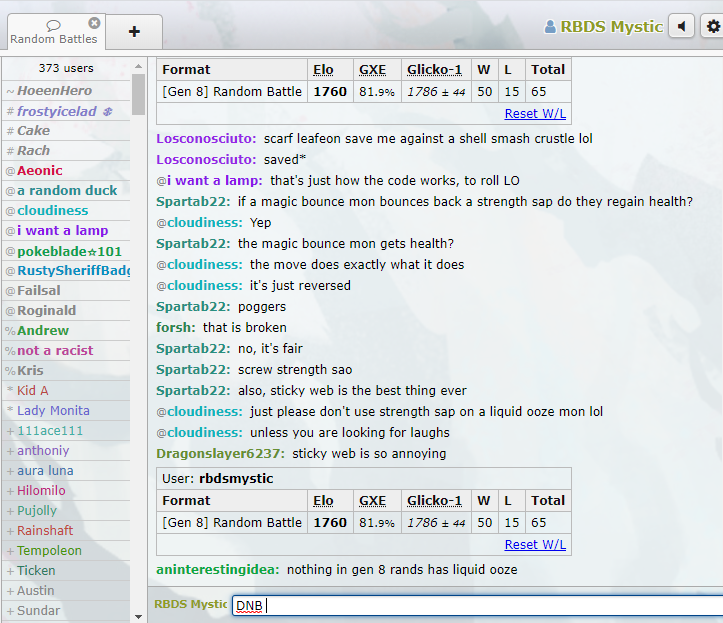Select user Sundar in the list
Image resolution: width=723 pixels, height=623 pixels.
tap(66, 611)
